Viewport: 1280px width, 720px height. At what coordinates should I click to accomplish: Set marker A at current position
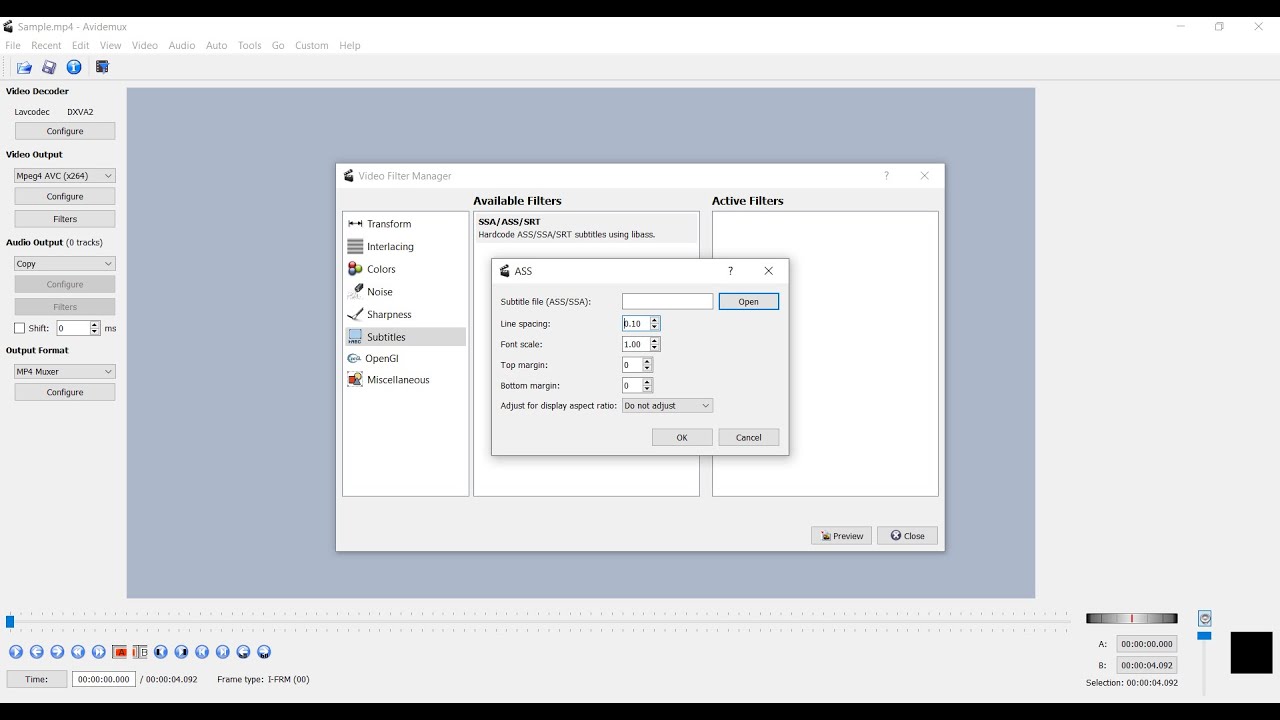pos(120,652)
